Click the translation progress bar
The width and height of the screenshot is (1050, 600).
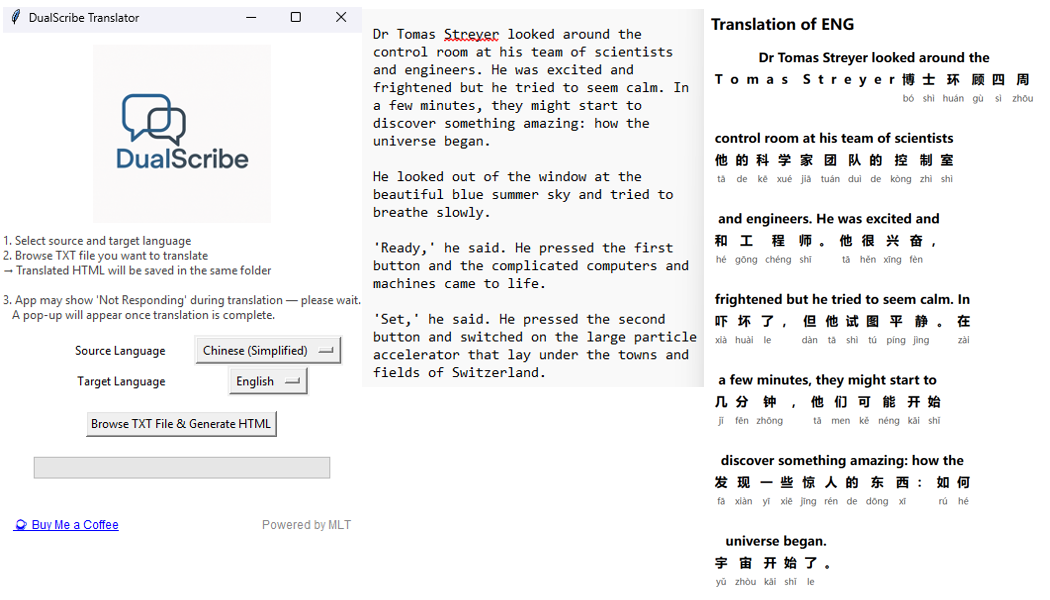(x=181, y=467)
